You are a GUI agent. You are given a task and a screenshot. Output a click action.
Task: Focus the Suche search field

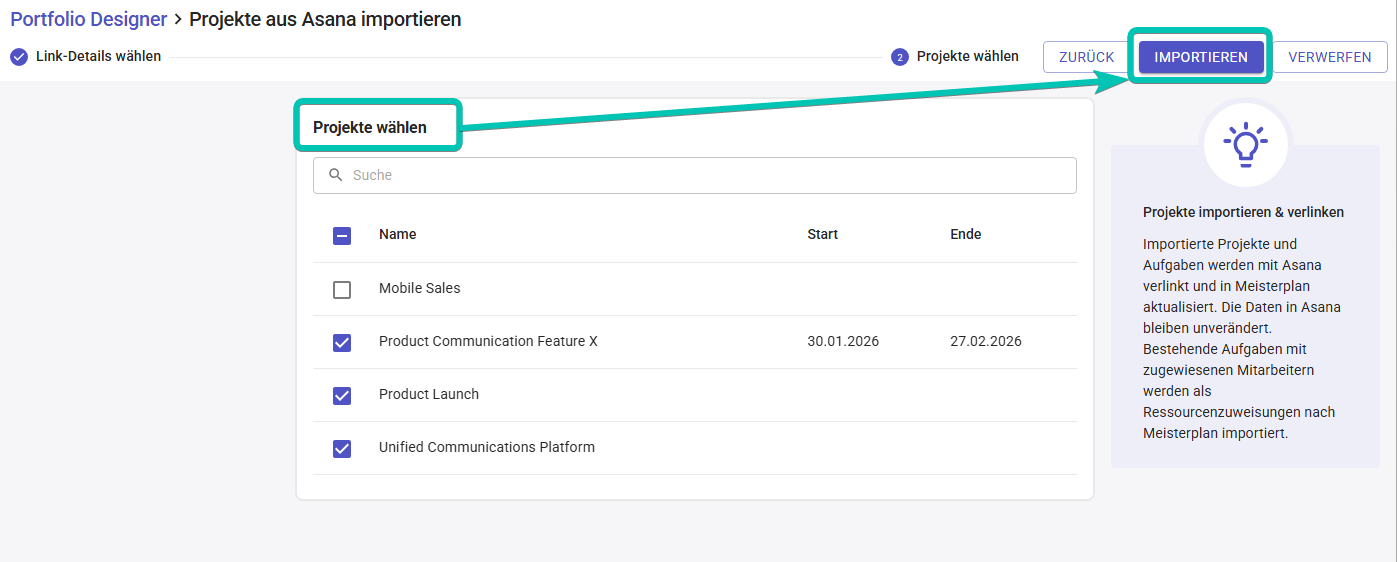pyautogui.click(x=700, y=175)
